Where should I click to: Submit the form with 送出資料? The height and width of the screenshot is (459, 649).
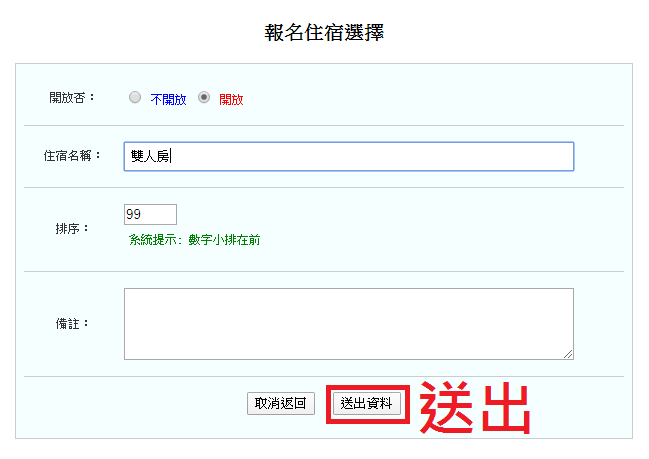pos(368,403)
